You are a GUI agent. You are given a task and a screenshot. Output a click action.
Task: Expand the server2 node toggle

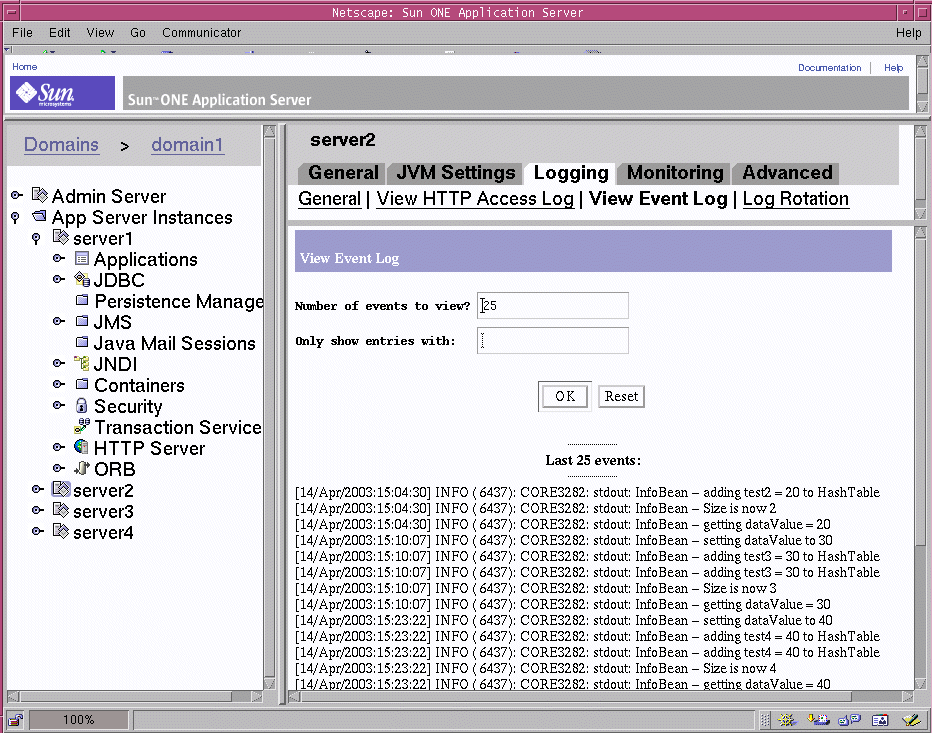click(x=37, y=489)
